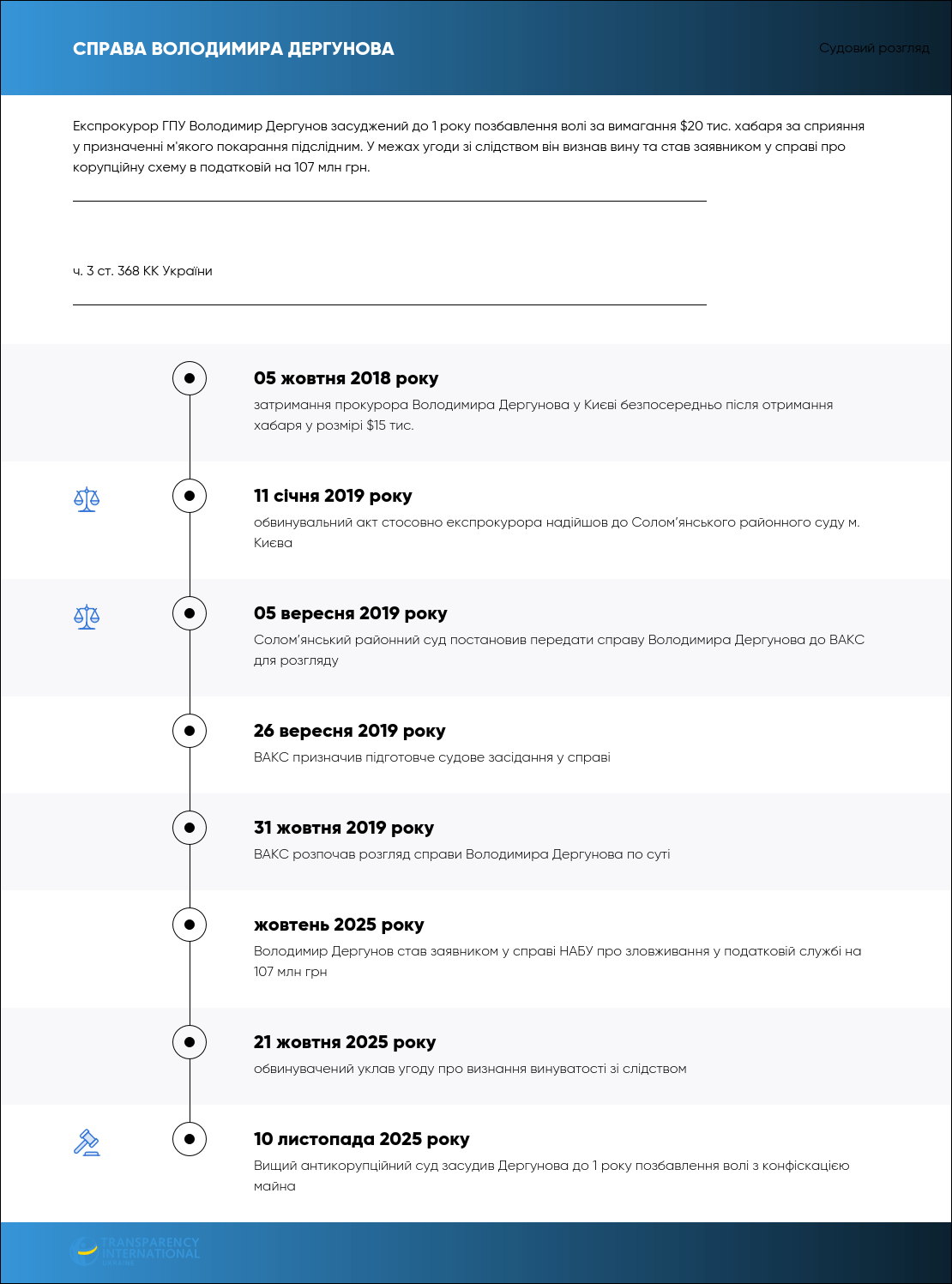The width and height of the screenshot is (952, 1284).
Task: Click the жовтень 2025 року heading
Action: (339, 925)
